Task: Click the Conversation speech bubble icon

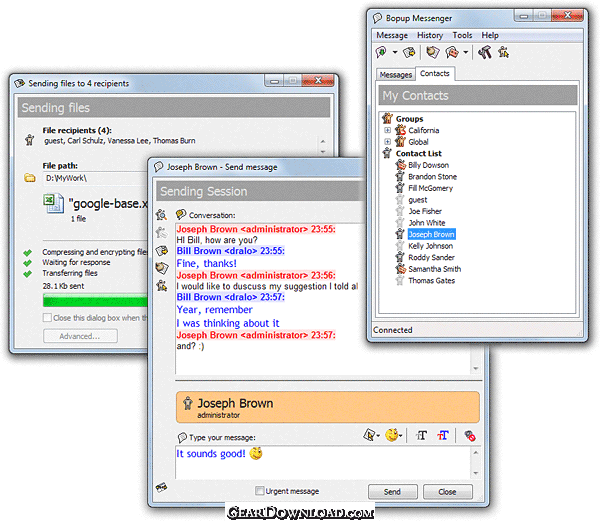Action: pos(181,215)
